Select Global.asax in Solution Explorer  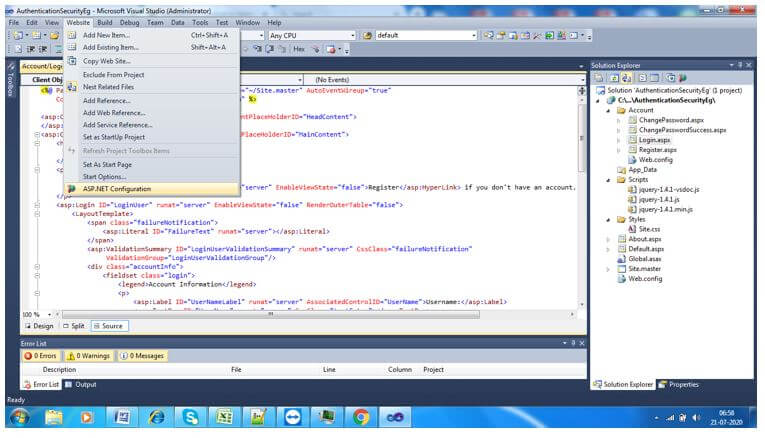644,259
